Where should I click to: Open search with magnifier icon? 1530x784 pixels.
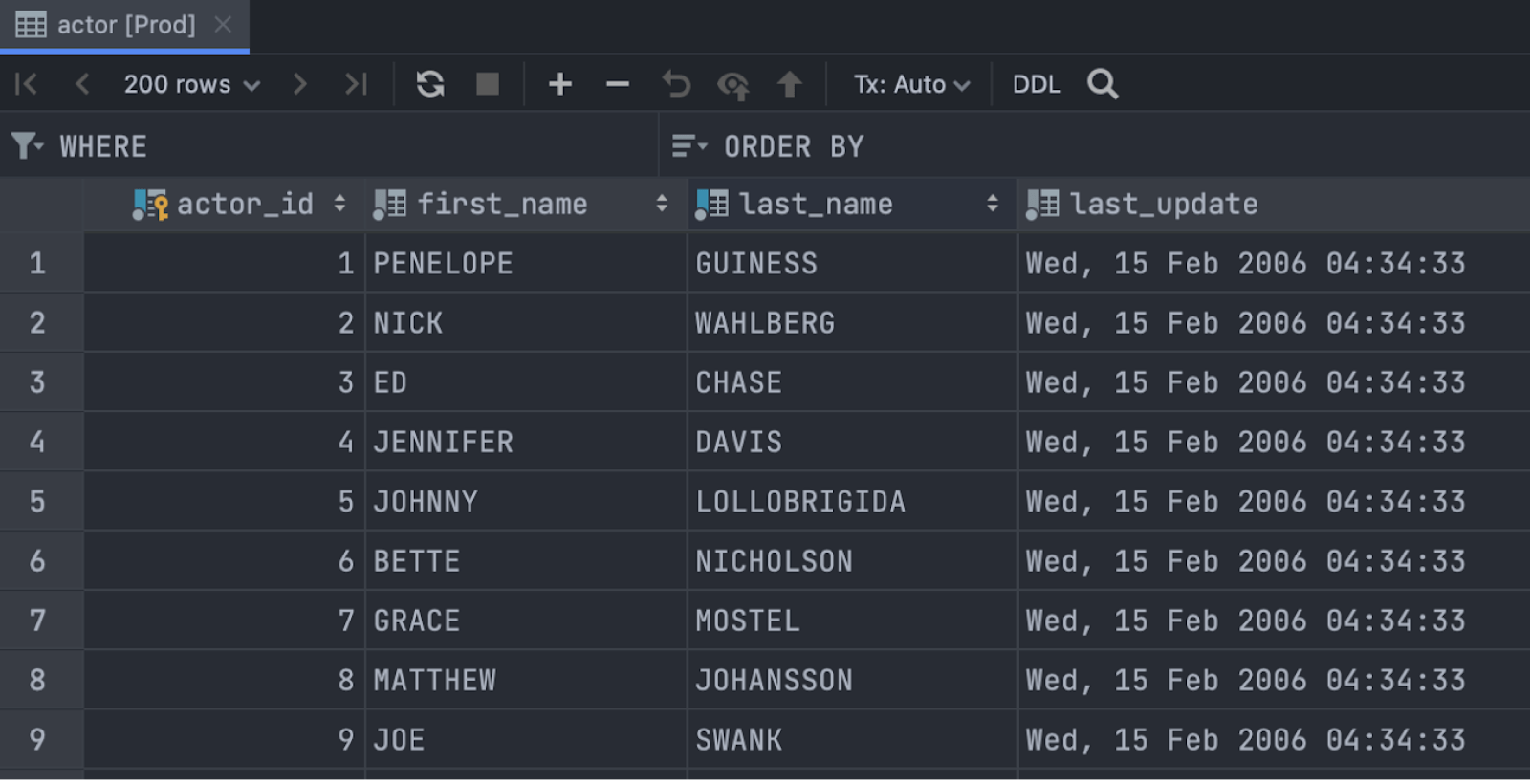point(1103,84)
